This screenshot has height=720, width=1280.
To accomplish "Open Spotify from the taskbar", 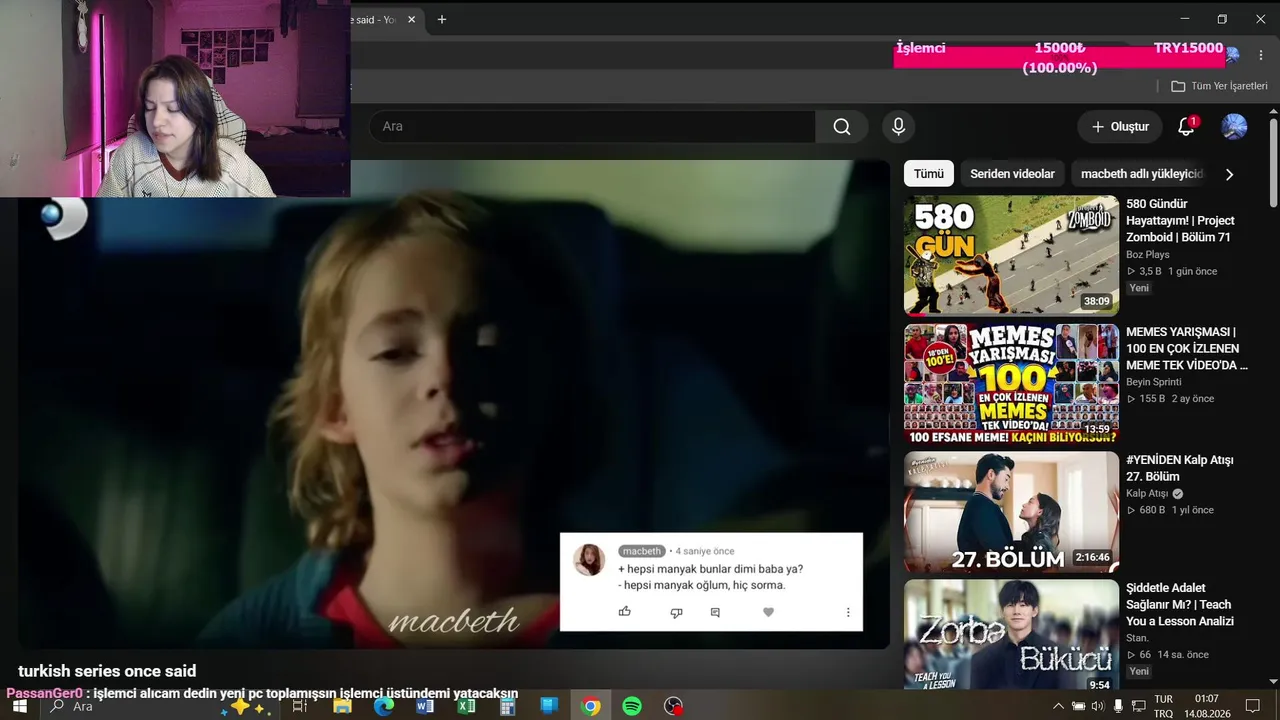I will (632, 706).
